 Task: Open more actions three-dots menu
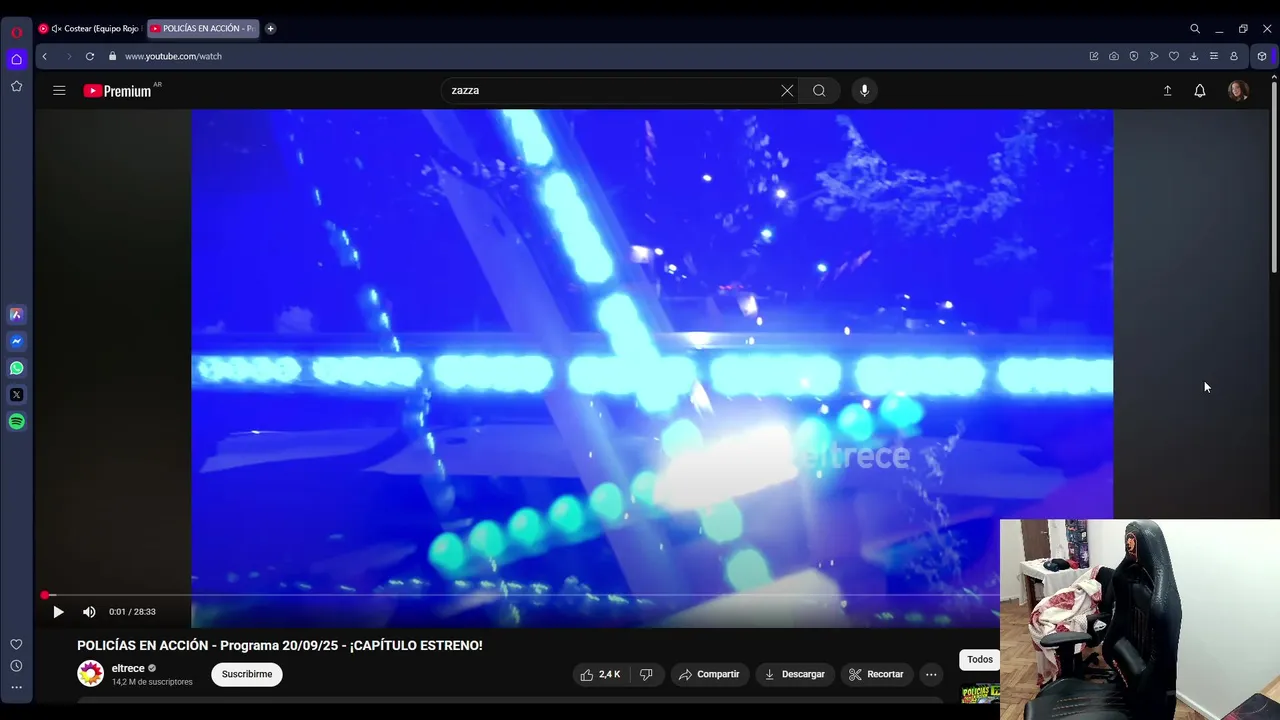tap(931, 674)
